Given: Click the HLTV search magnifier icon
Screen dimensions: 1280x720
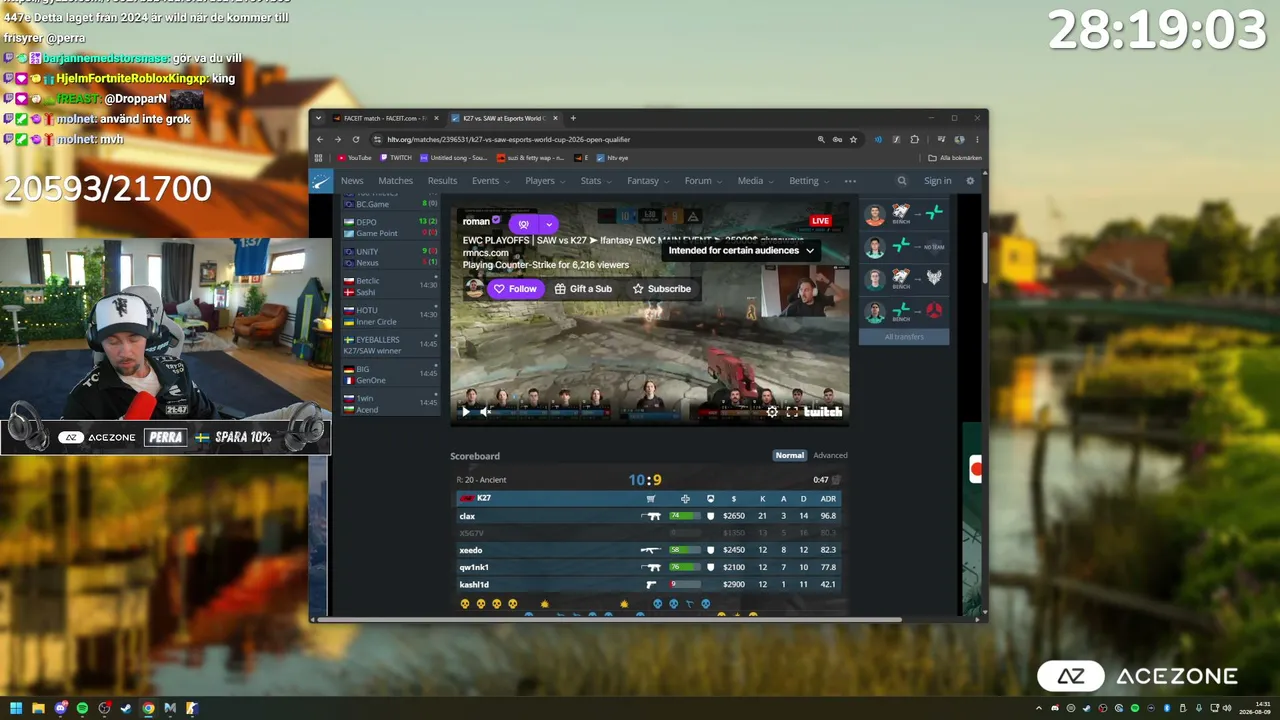Looking at the screenshot, I should (x=902, y=181).
